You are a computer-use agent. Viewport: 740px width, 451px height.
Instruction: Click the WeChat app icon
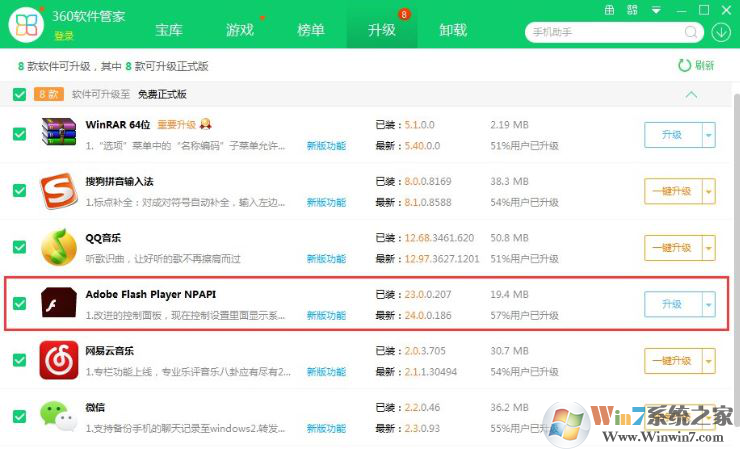59,416
